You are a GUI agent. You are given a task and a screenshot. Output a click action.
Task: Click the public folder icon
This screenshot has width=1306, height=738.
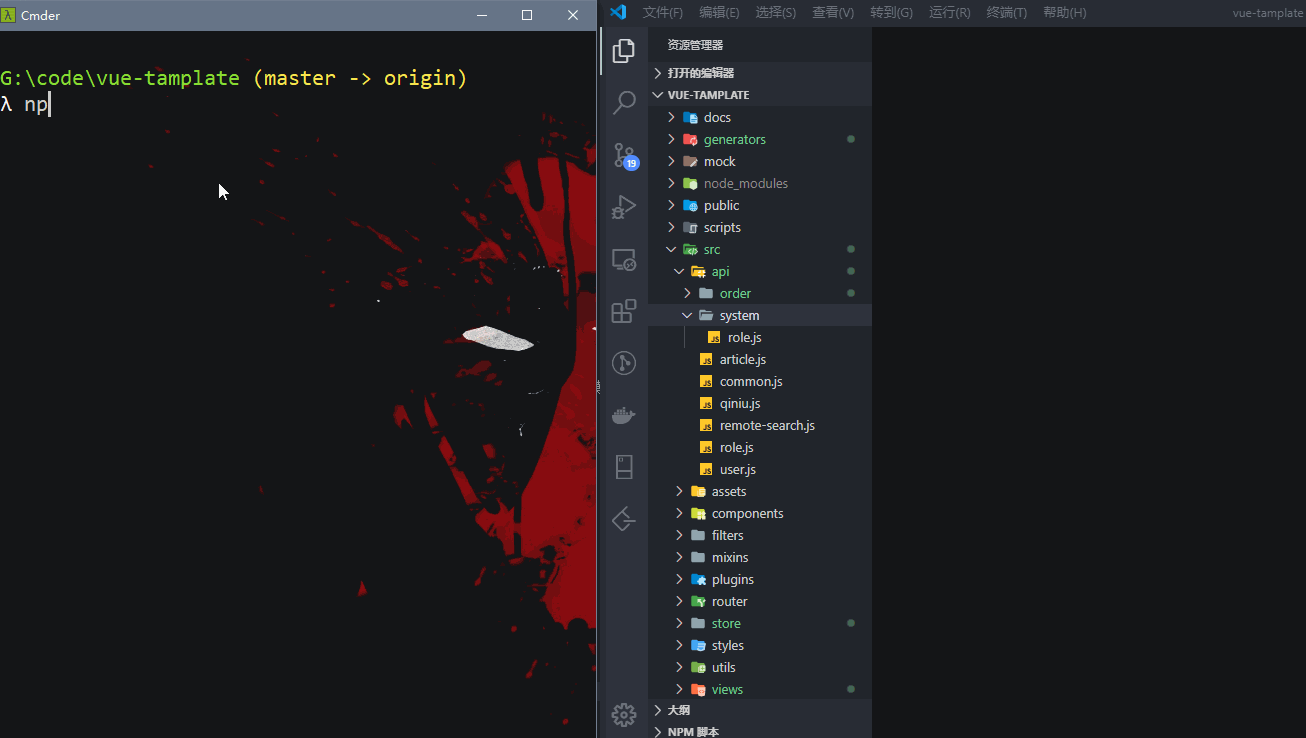click(690, 206)
